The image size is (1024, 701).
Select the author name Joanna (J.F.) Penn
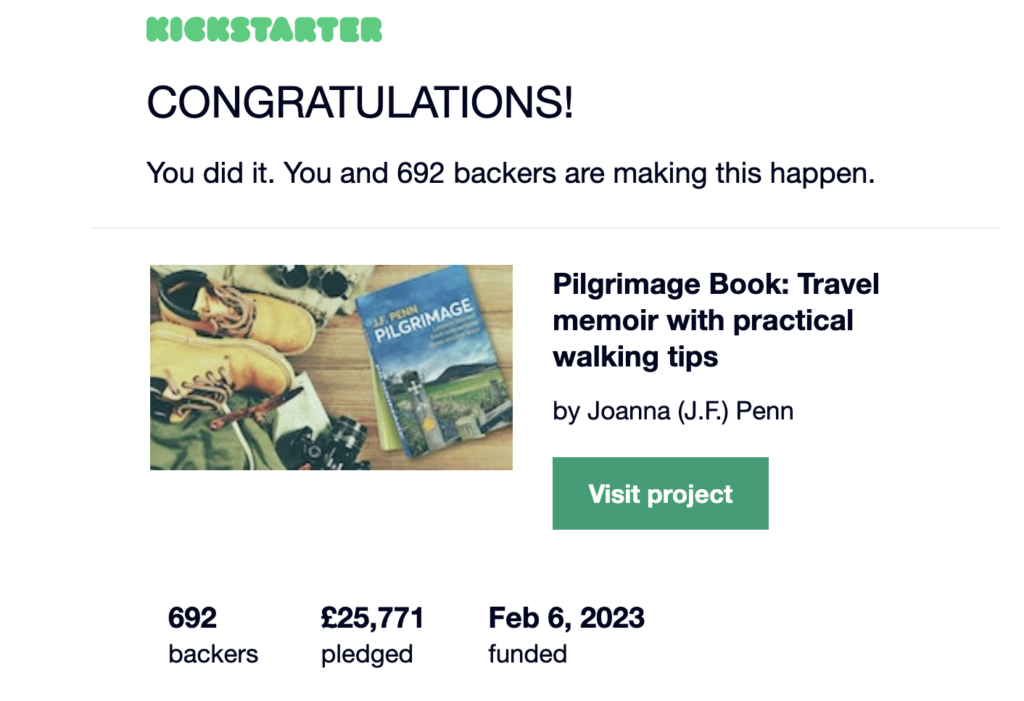(690, 411)
